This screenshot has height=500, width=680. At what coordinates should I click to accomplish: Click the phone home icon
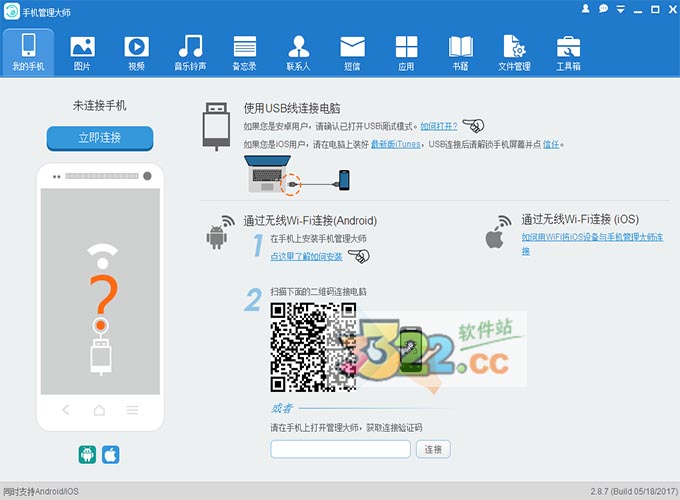pos(99,409)
